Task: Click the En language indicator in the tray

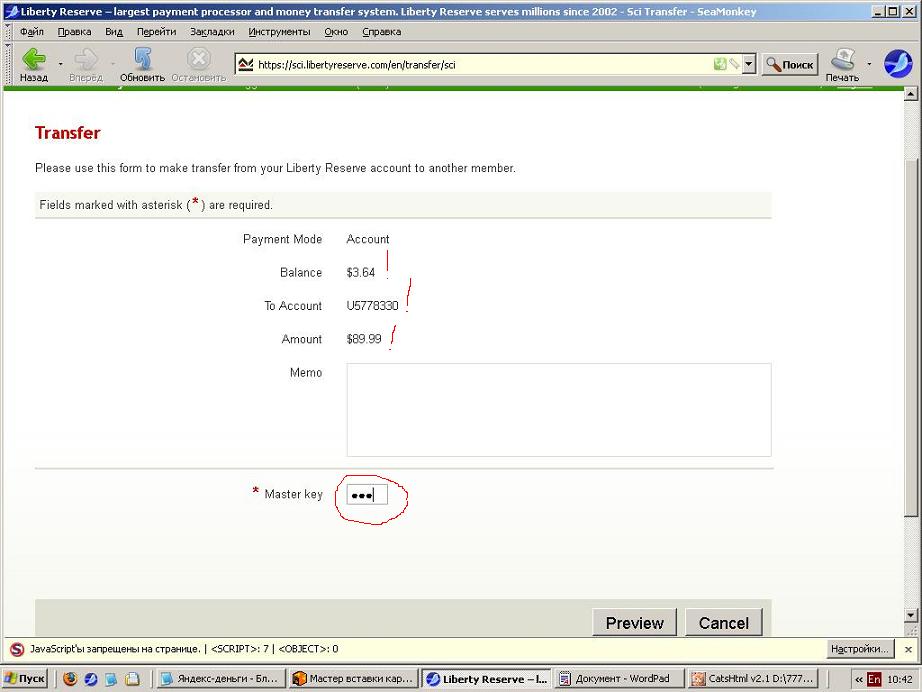Action: coord(874,679)
